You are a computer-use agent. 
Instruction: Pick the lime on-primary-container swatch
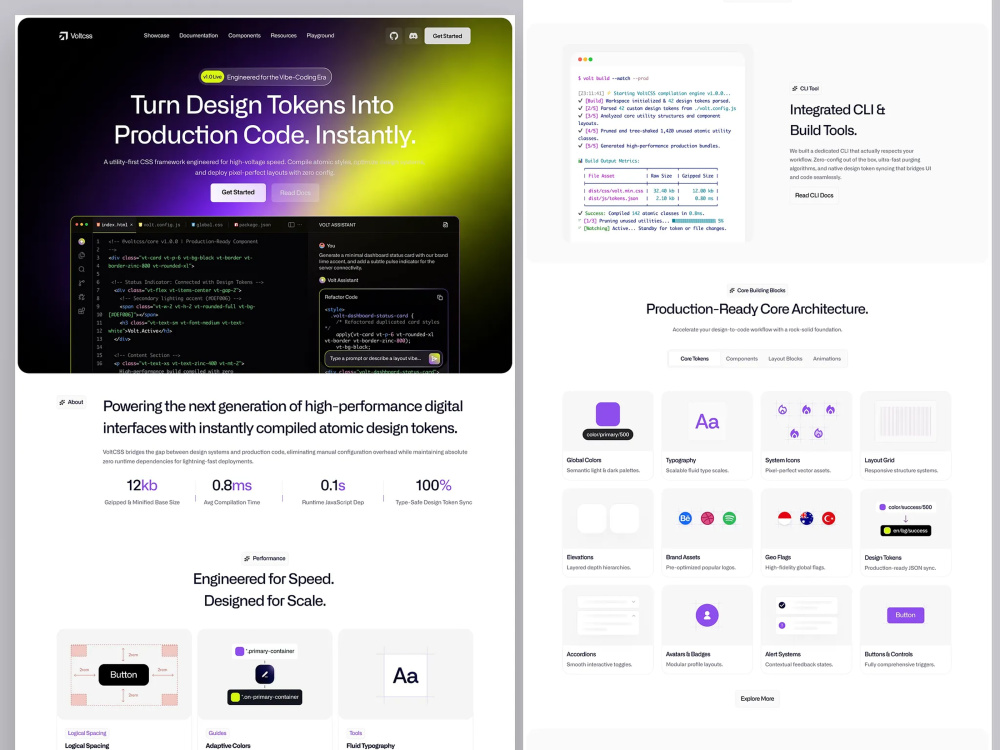(235, 697)
